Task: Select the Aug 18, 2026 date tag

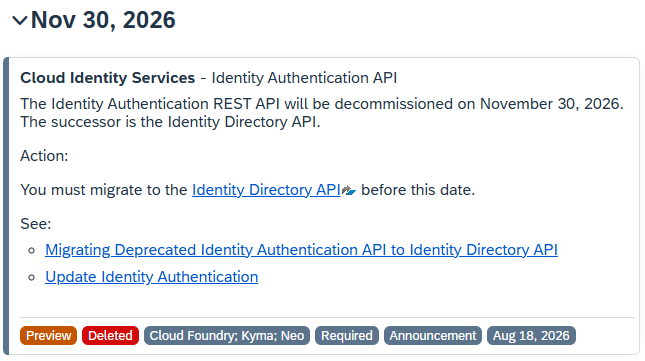Action: tap(531, 336)
